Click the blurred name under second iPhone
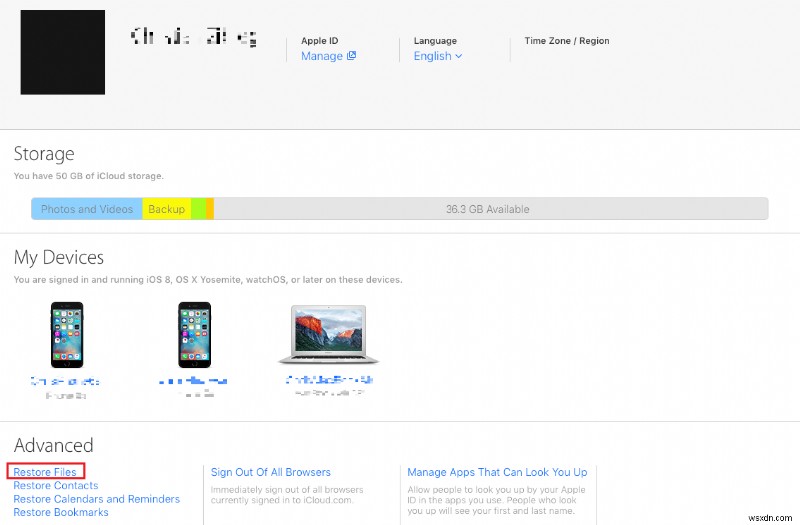This screenshot has height=525, width=800. 193,381
